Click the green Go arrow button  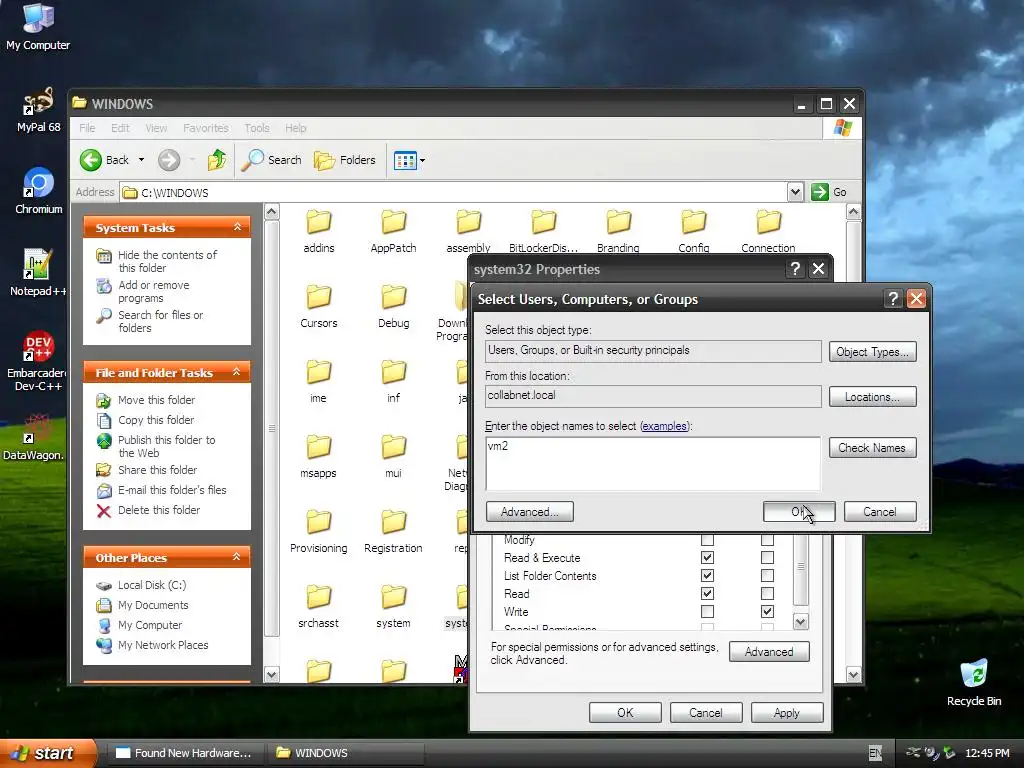click(x=820, y=192)
